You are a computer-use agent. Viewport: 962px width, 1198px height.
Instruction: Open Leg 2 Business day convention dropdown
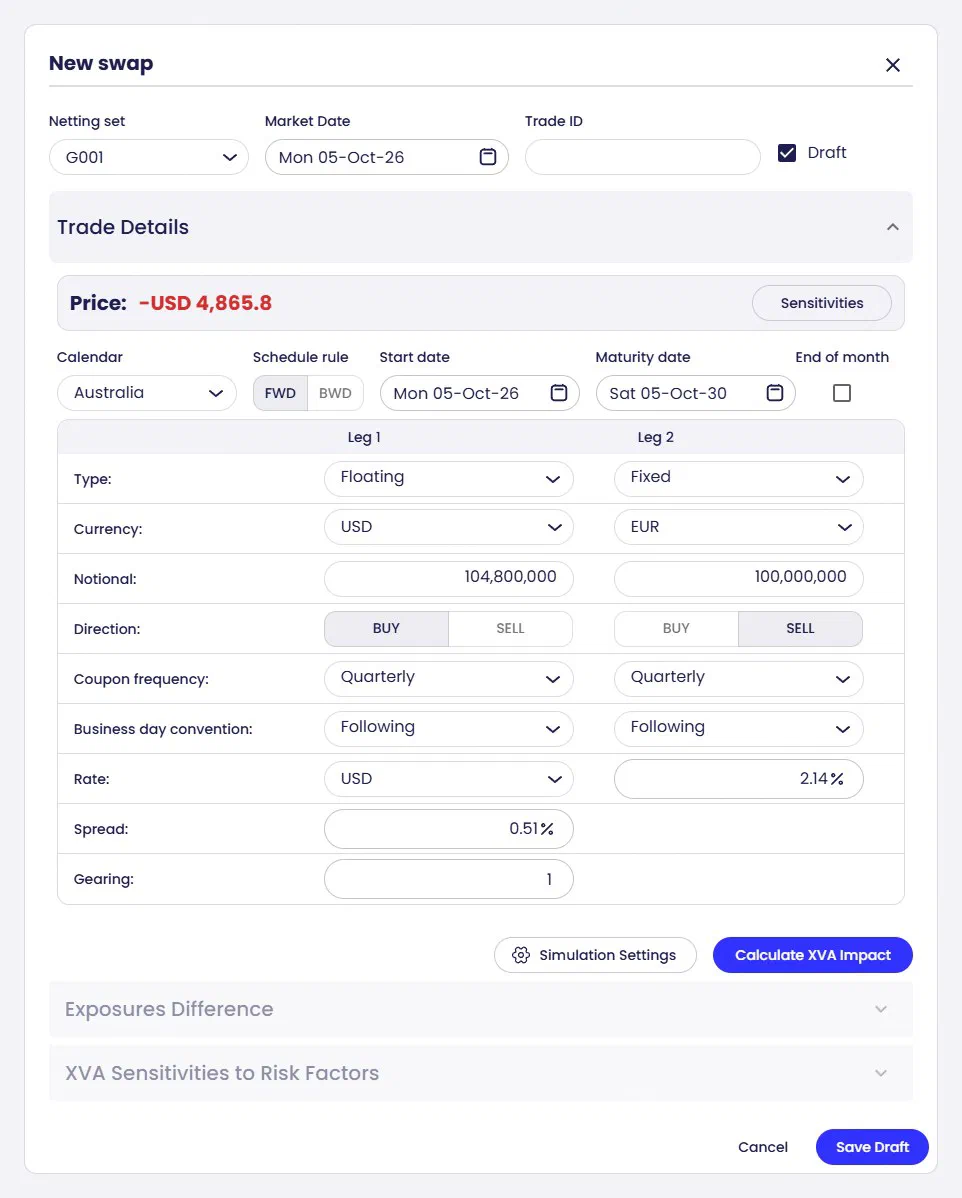(x=739, y=729)
